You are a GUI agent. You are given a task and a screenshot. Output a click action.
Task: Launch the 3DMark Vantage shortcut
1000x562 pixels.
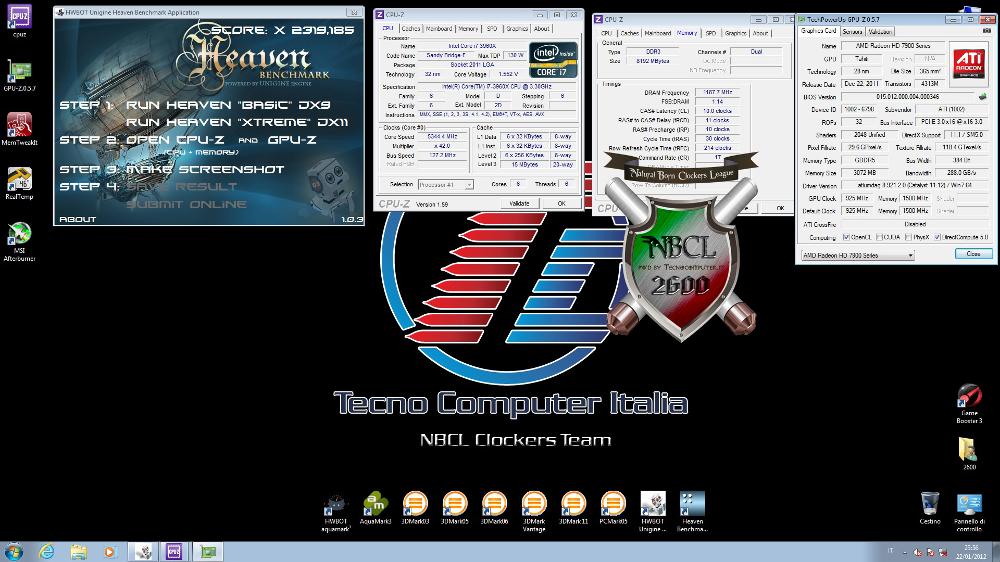pos(534,512)
